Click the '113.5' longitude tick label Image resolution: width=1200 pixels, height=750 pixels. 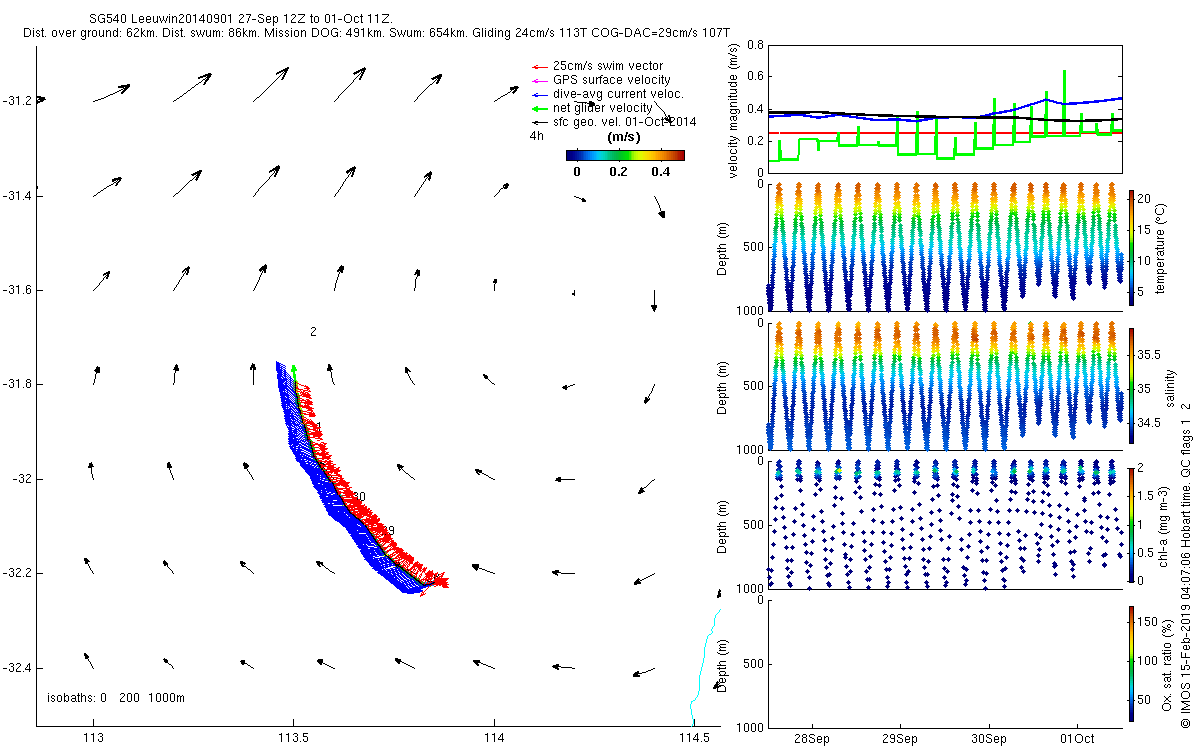pos(294,738)
